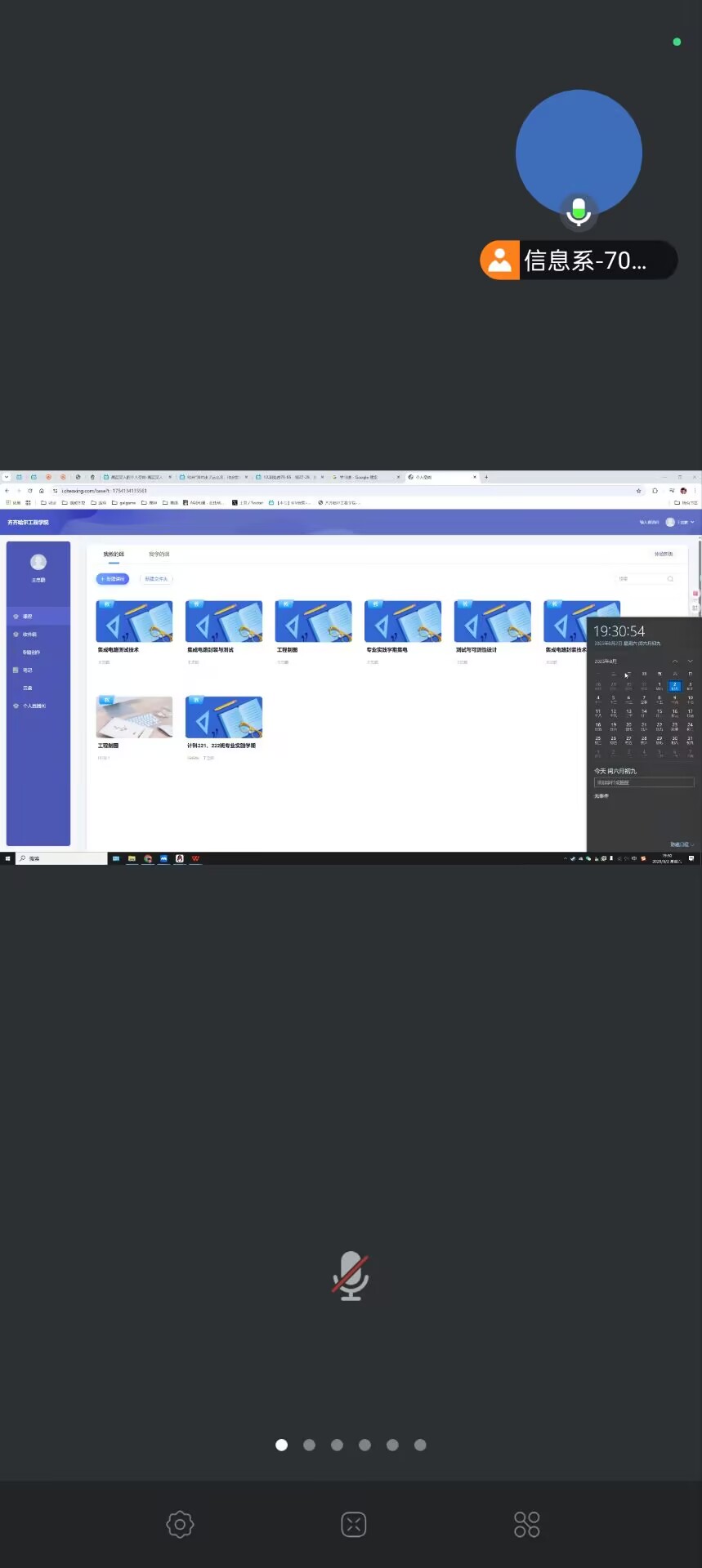Tap the settings gear icon in bottom bar
The height and width of the screenshot is (1568, 702).
coord(180,1524)
